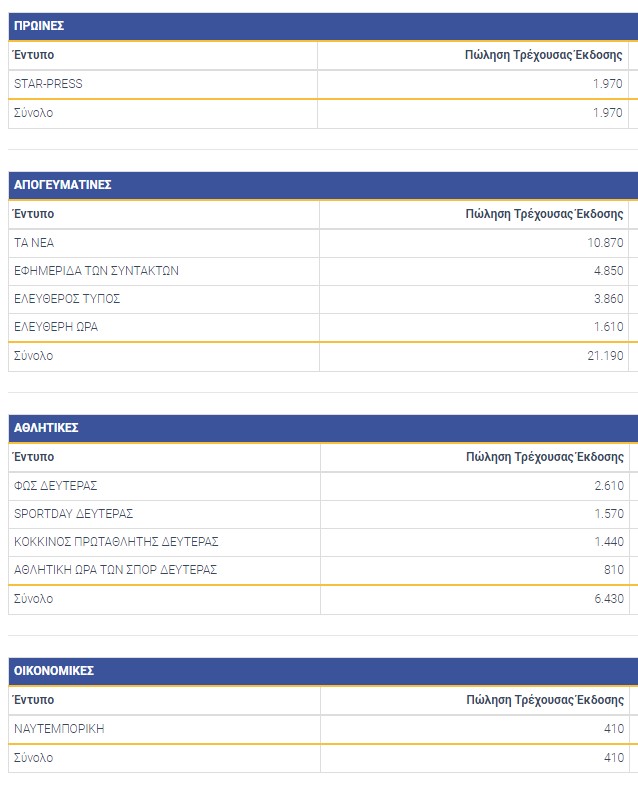Click the ΟΙΚΟΝΟΜΙΚΕΣ section header
Screen dimensions: 638x799
[54, 671]
